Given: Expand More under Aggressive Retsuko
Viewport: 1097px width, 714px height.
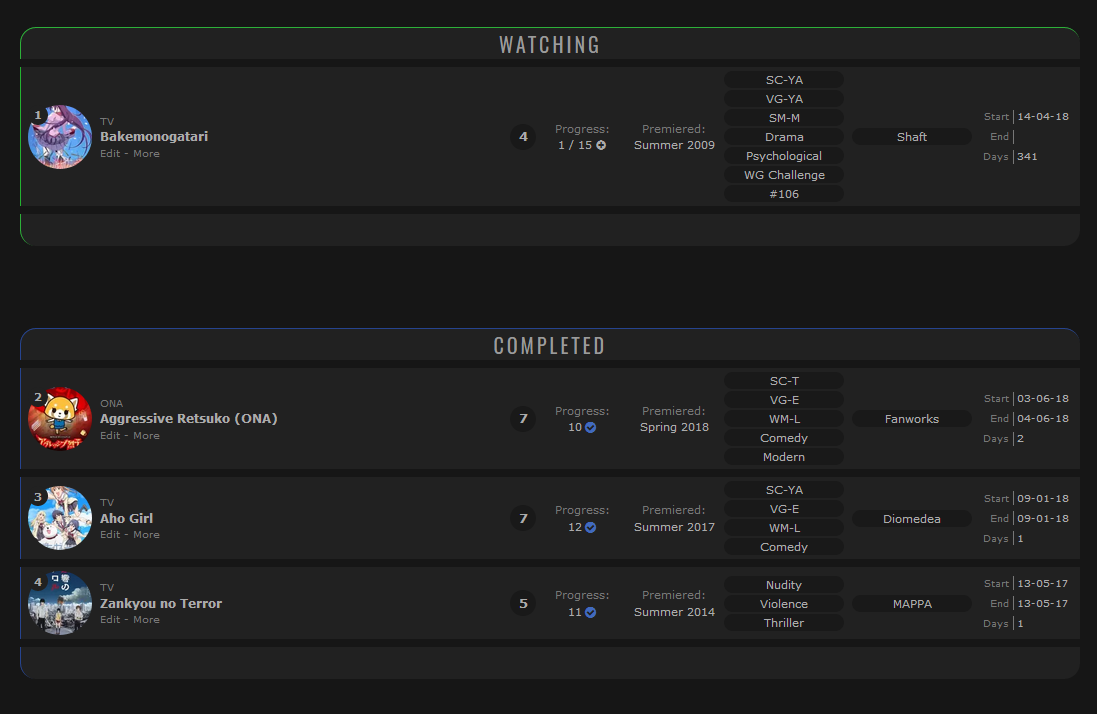Looking at the screenshot, I should tap(146, 436).
